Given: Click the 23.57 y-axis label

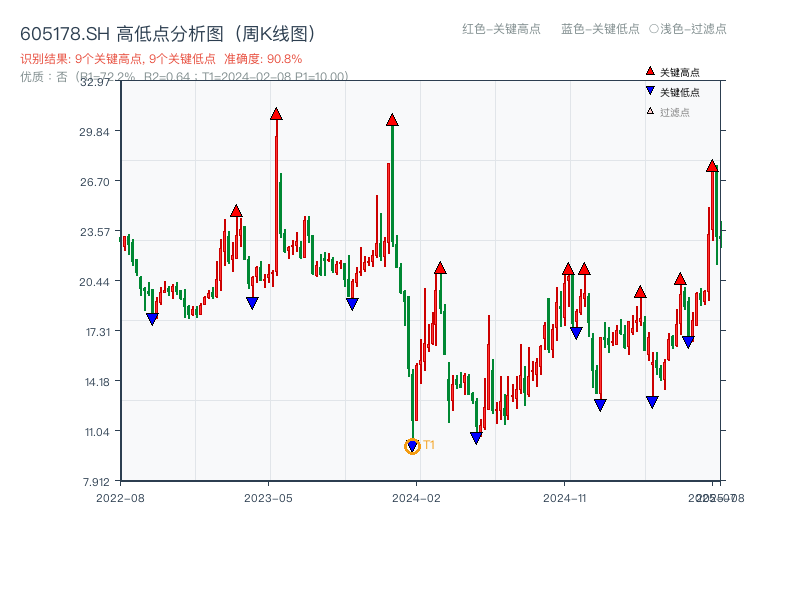Looking at the screenshot, I should click(x=95, y=232).
